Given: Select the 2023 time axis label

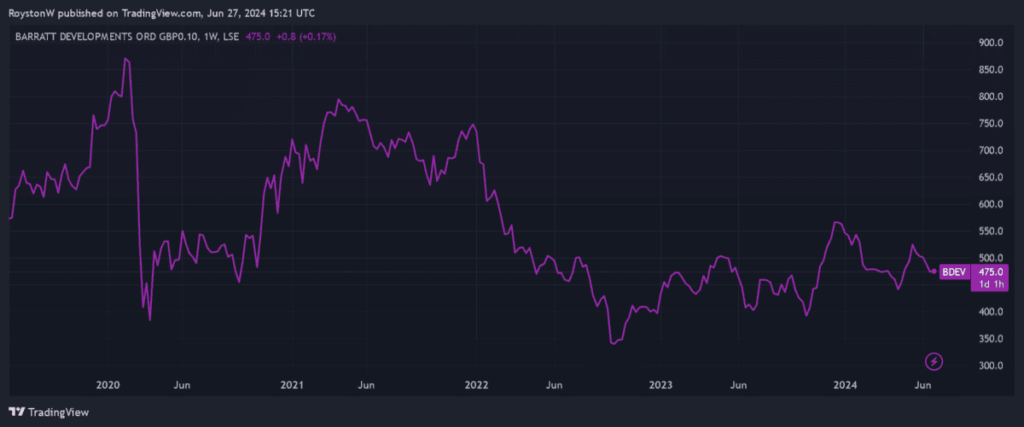Looking at the screenshot, I should coord(660,385).
